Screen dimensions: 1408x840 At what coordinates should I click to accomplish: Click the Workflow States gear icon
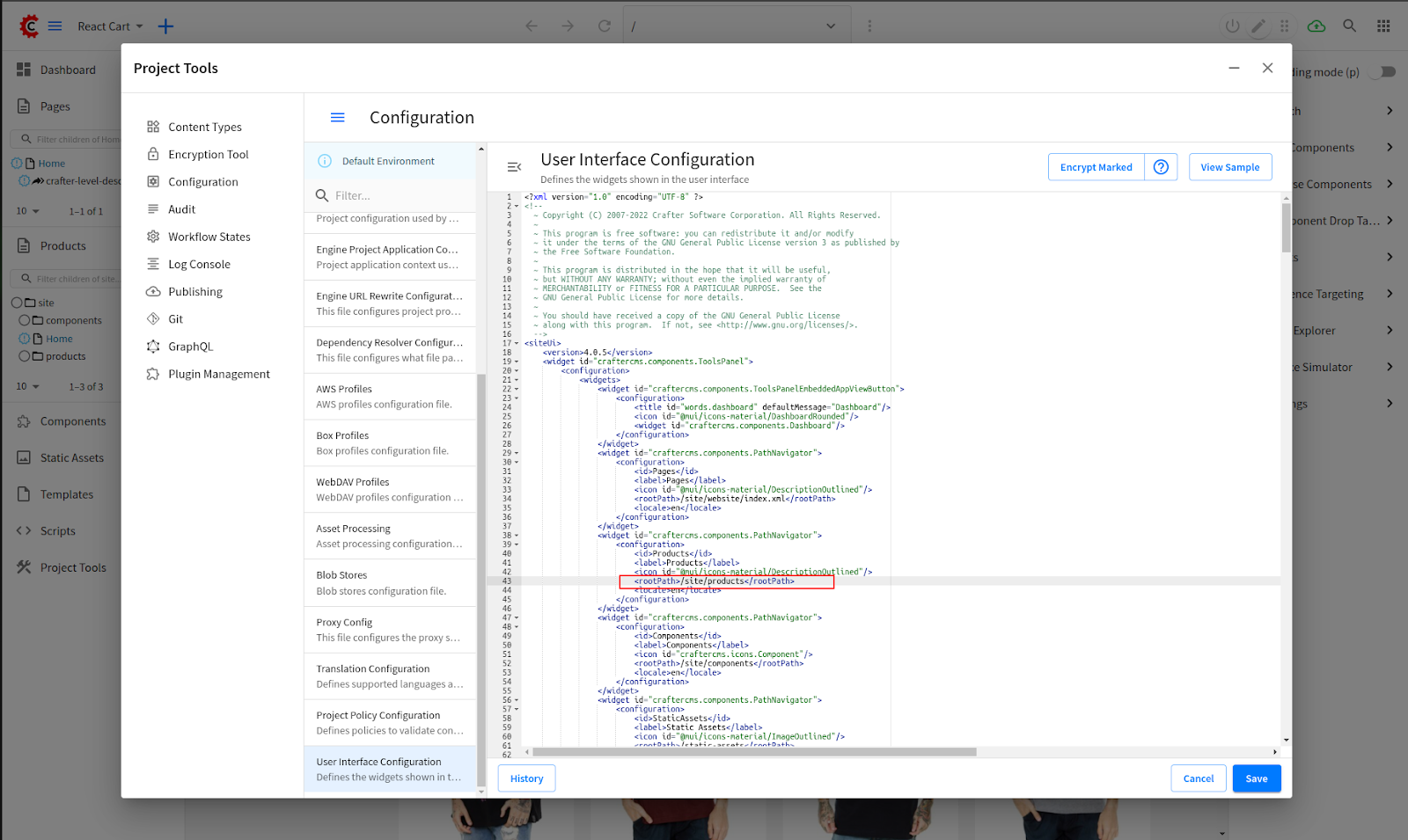(153, 237)
